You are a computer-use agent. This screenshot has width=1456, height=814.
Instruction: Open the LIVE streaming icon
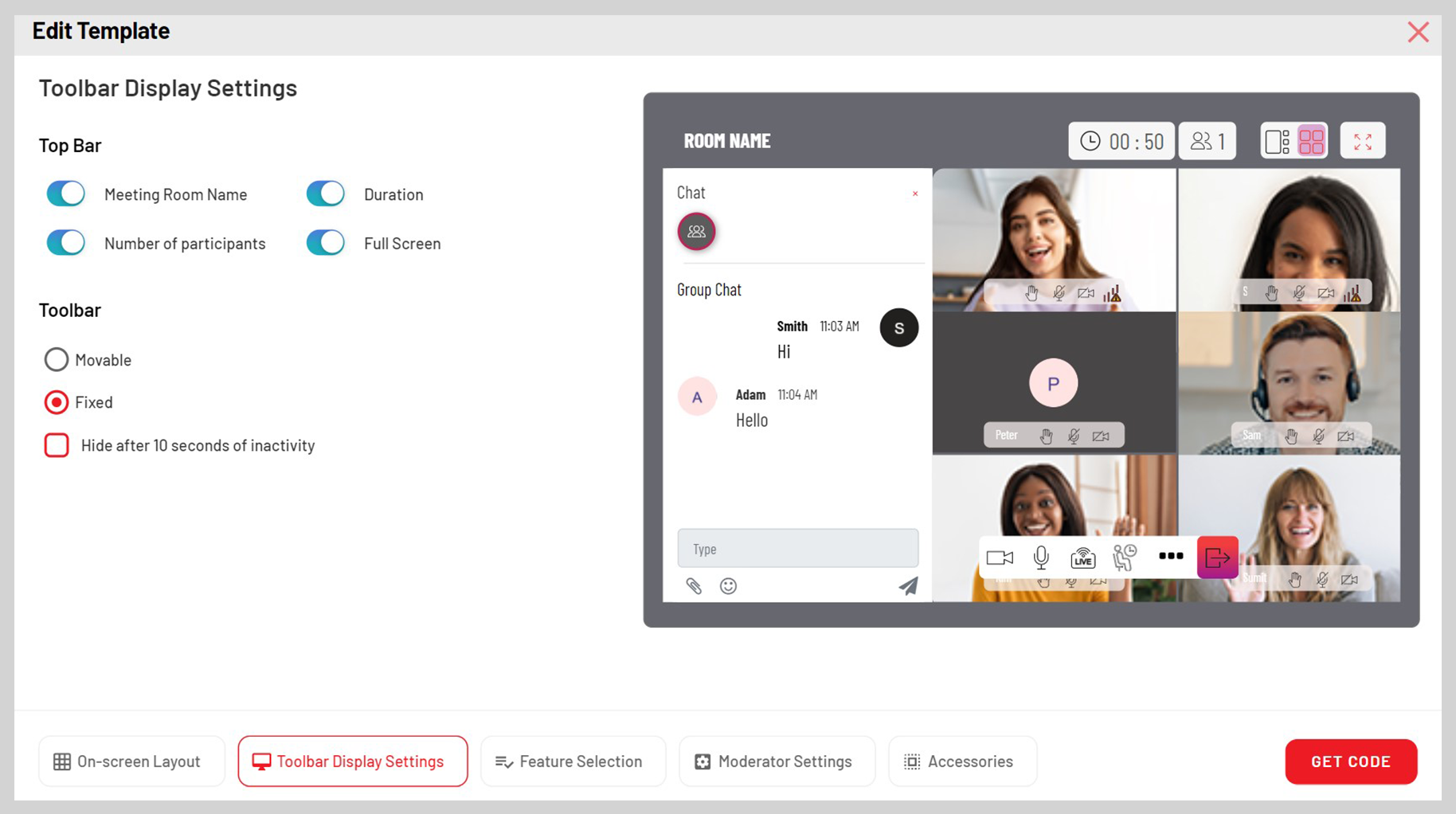(x=1082, y=558)
